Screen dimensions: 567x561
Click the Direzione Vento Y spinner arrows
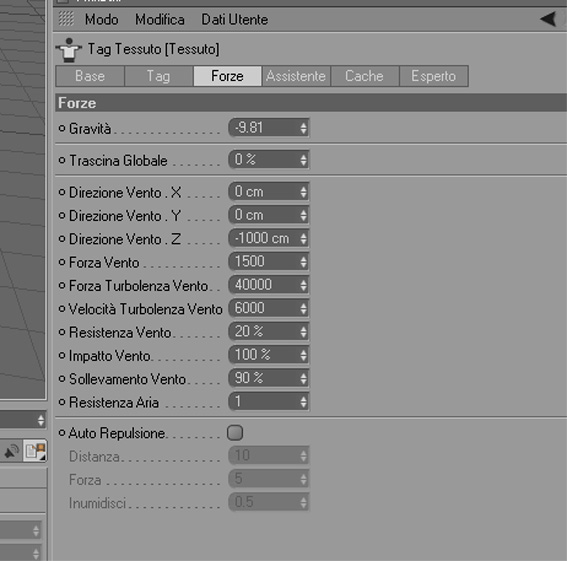pos(303,215)
